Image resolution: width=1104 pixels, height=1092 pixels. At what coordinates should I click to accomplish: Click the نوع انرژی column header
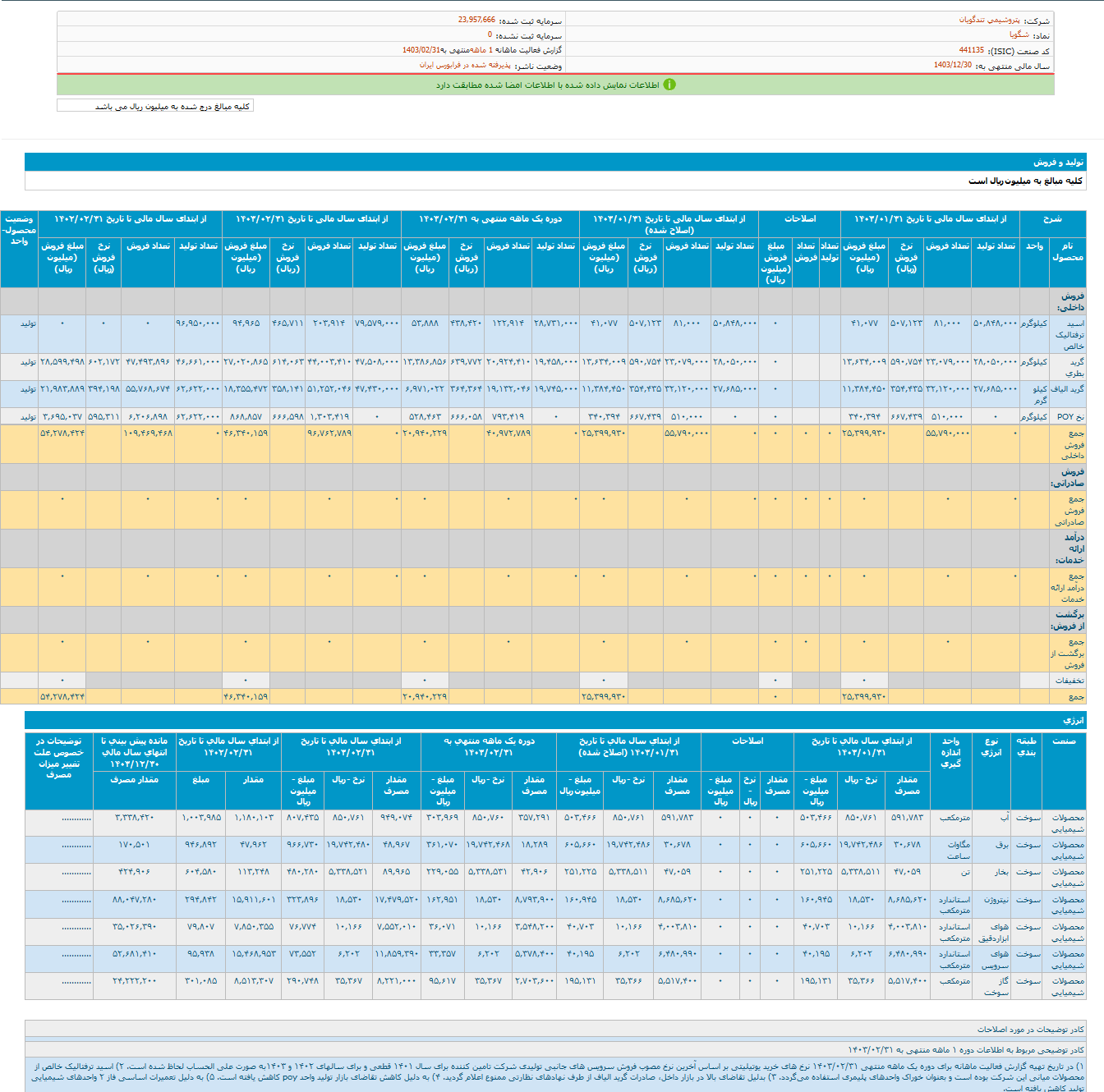[991, 746]
